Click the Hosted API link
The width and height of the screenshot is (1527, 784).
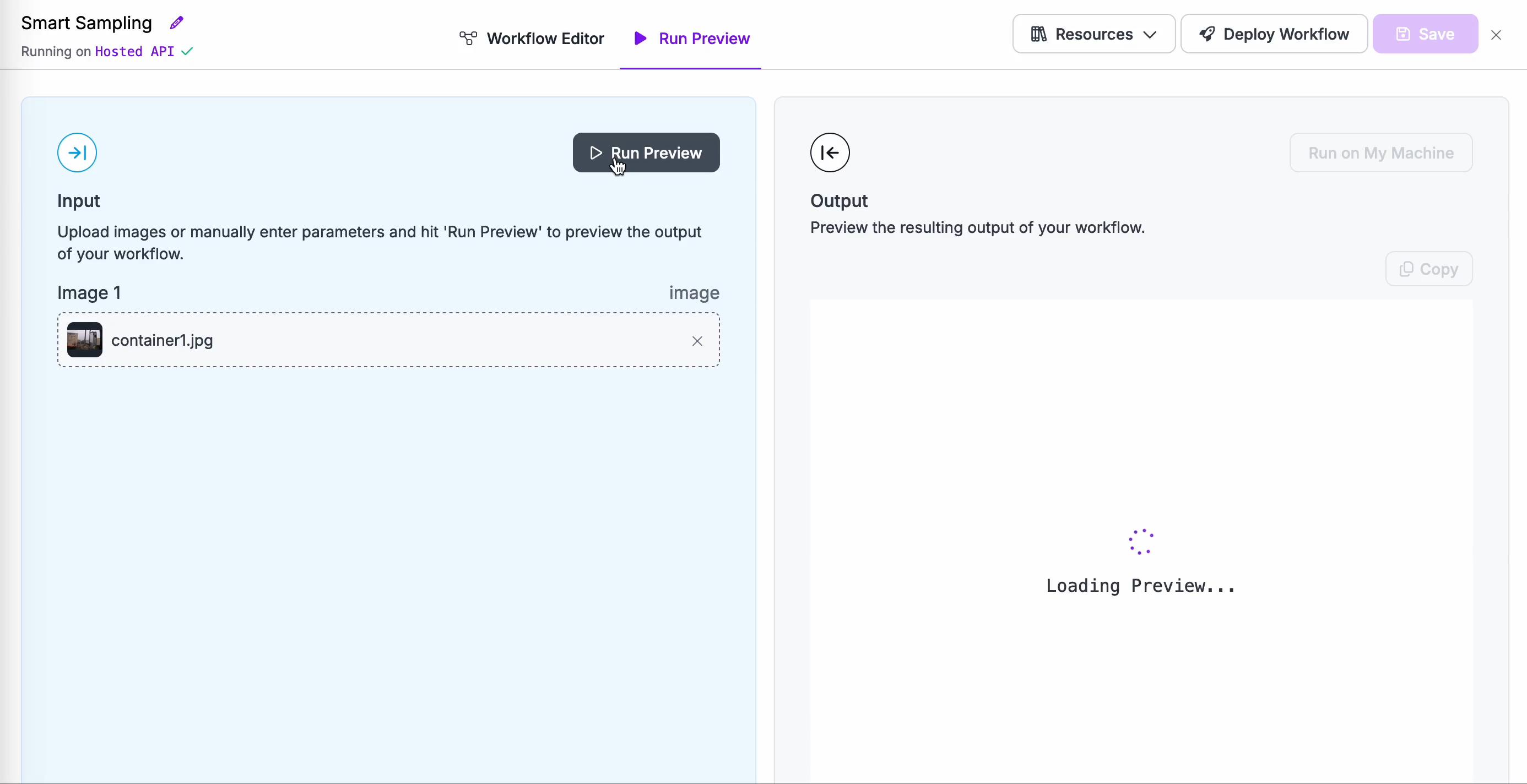[x=134, y=52]
